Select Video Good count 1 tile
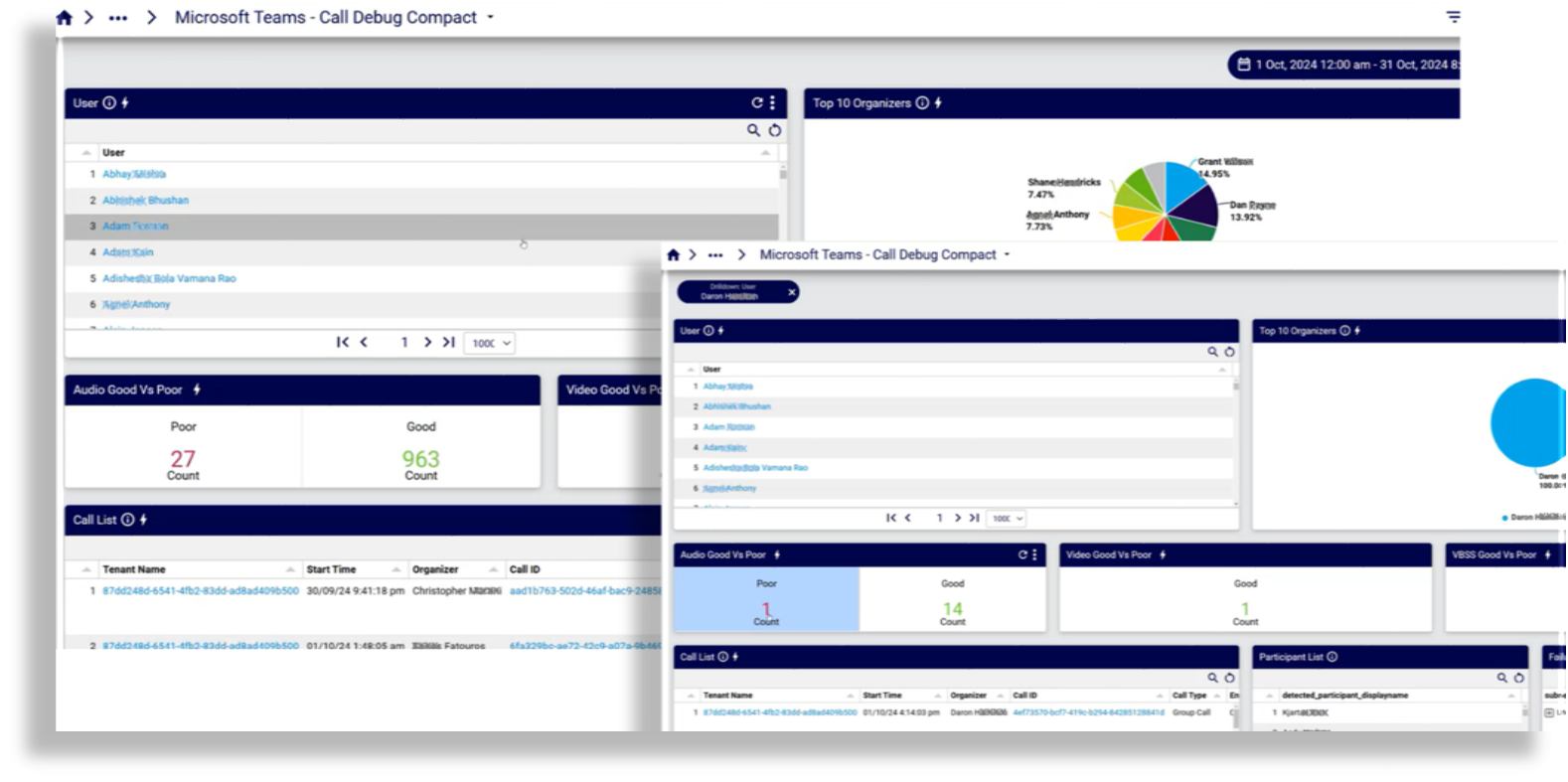This screenshot has width=1568, height=782. (x=1245, y=600)
